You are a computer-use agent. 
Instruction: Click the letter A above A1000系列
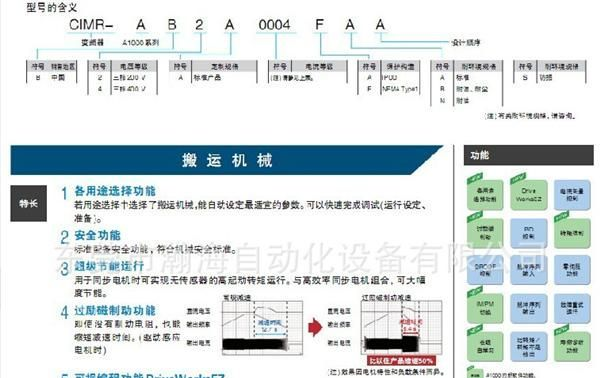point(141,25)
